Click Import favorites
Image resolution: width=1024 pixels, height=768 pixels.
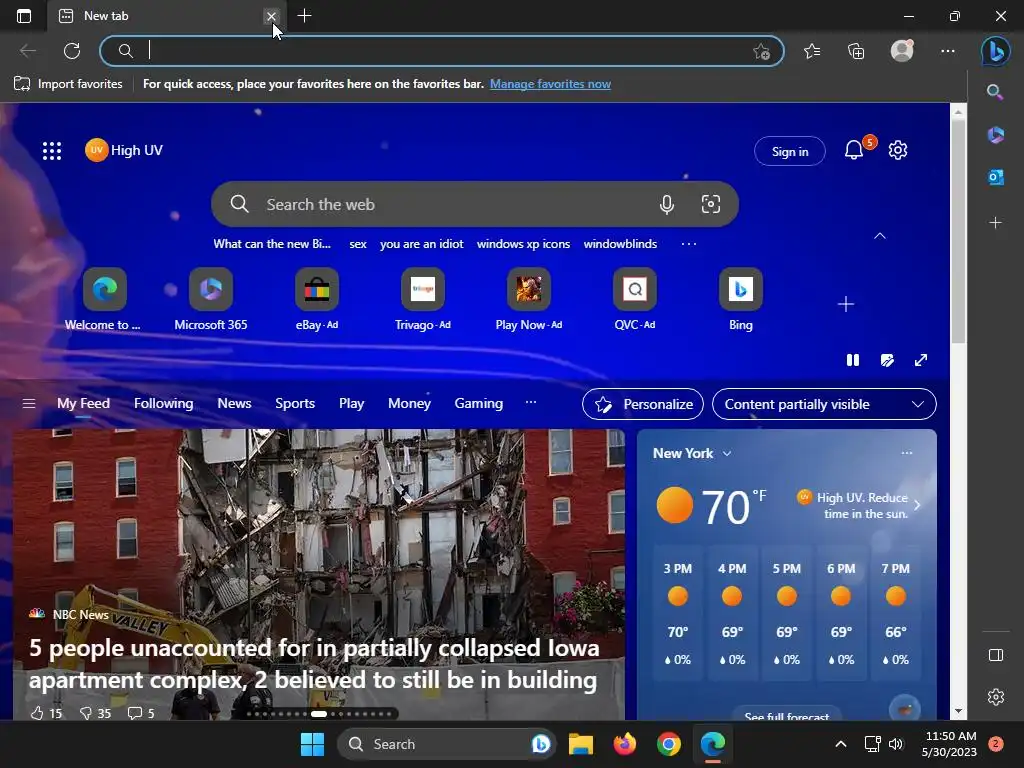(68, 84)
